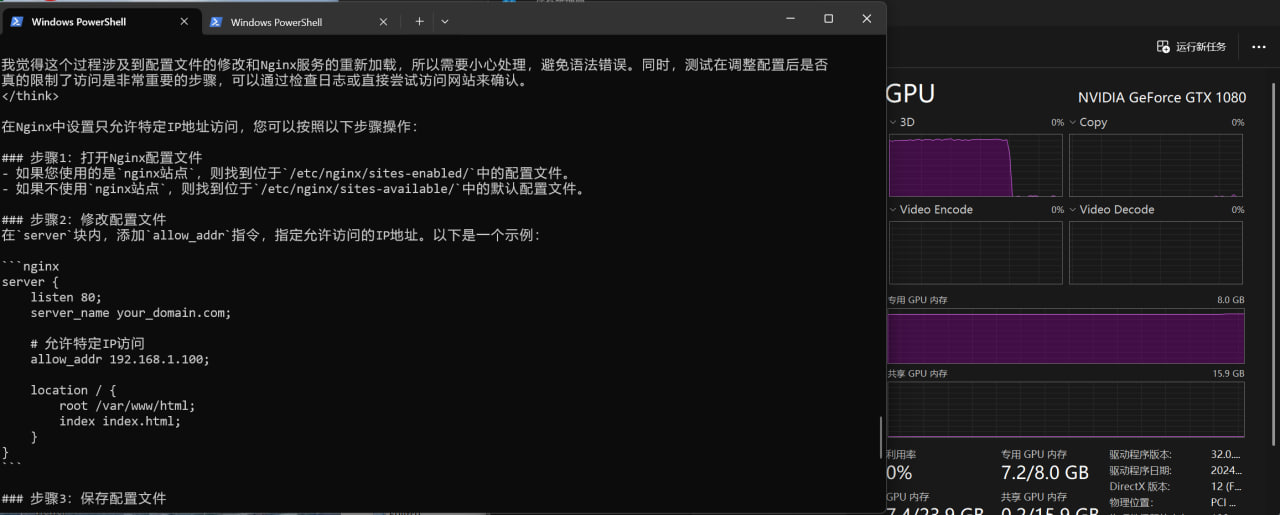Click the 驱动程序版本 label
This screenshot has height=515, width=1280.
[1142, 455]
